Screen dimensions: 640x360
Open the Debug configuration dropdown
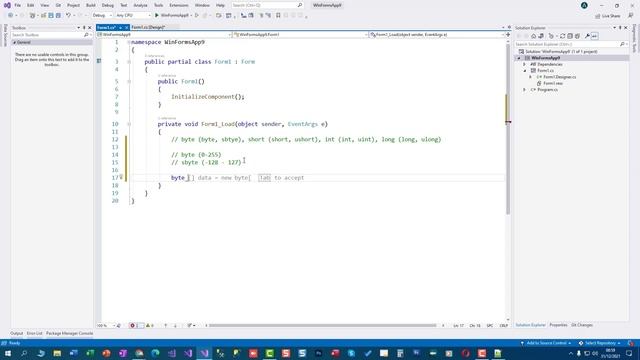click(102, 15)
